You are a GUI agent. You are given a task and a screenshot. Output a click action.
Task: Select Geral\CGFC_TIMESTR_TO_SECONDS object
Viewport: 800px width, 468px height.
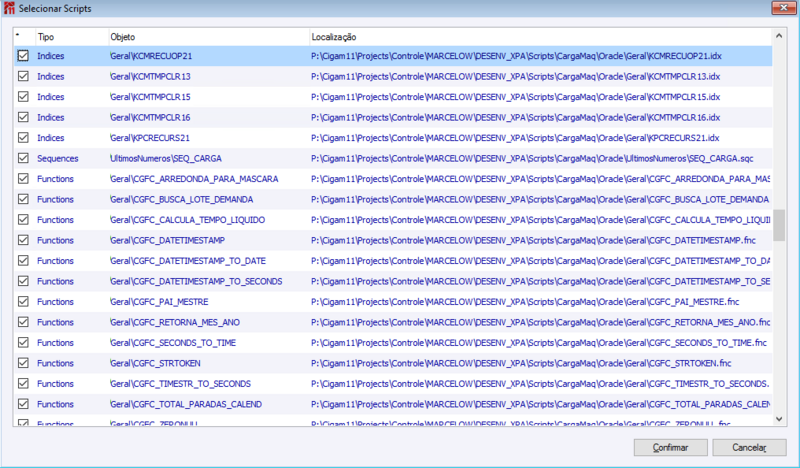click(x=181, y=383)
